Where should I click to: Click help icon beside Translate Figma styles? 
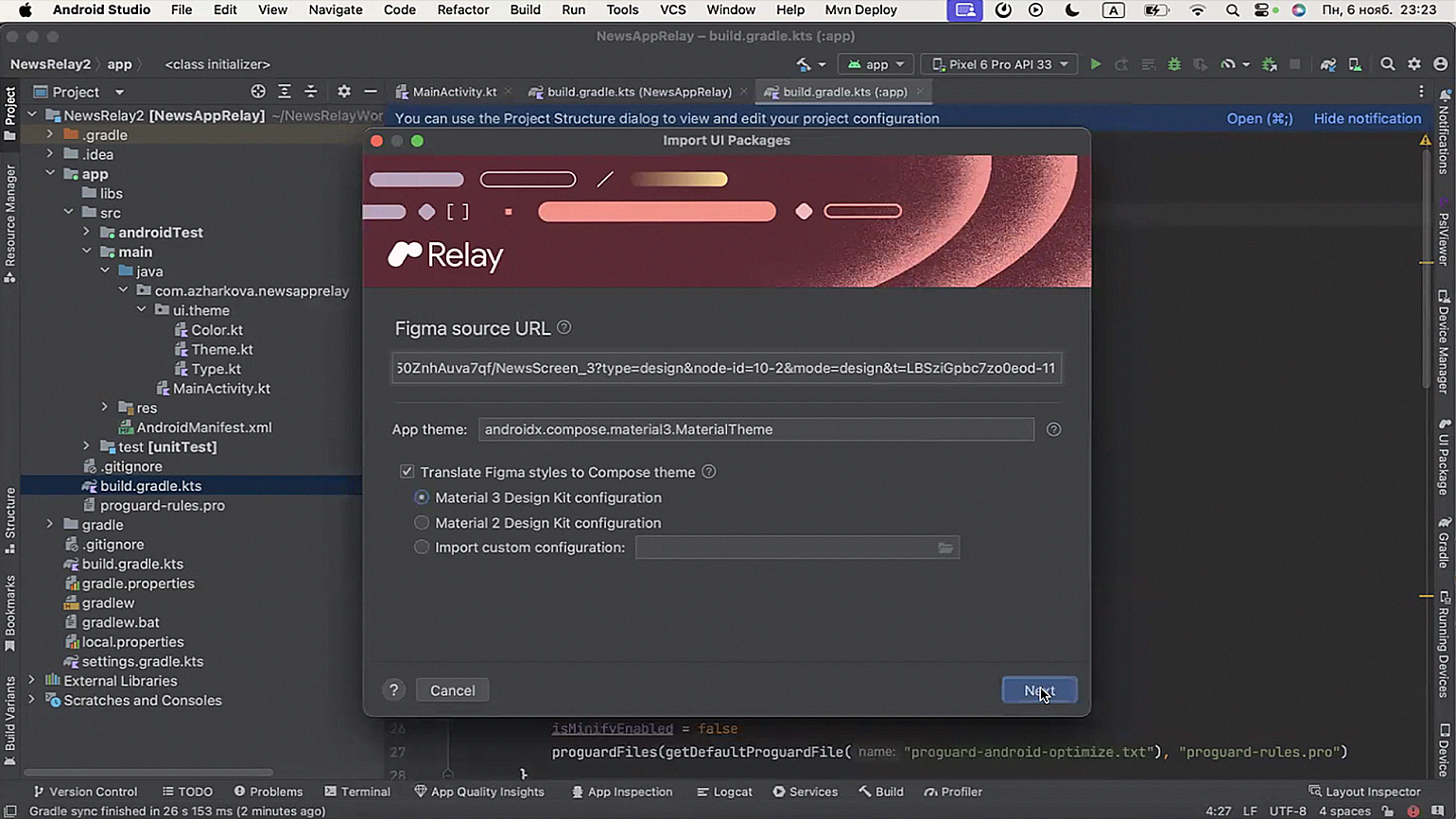pos(709,472)
